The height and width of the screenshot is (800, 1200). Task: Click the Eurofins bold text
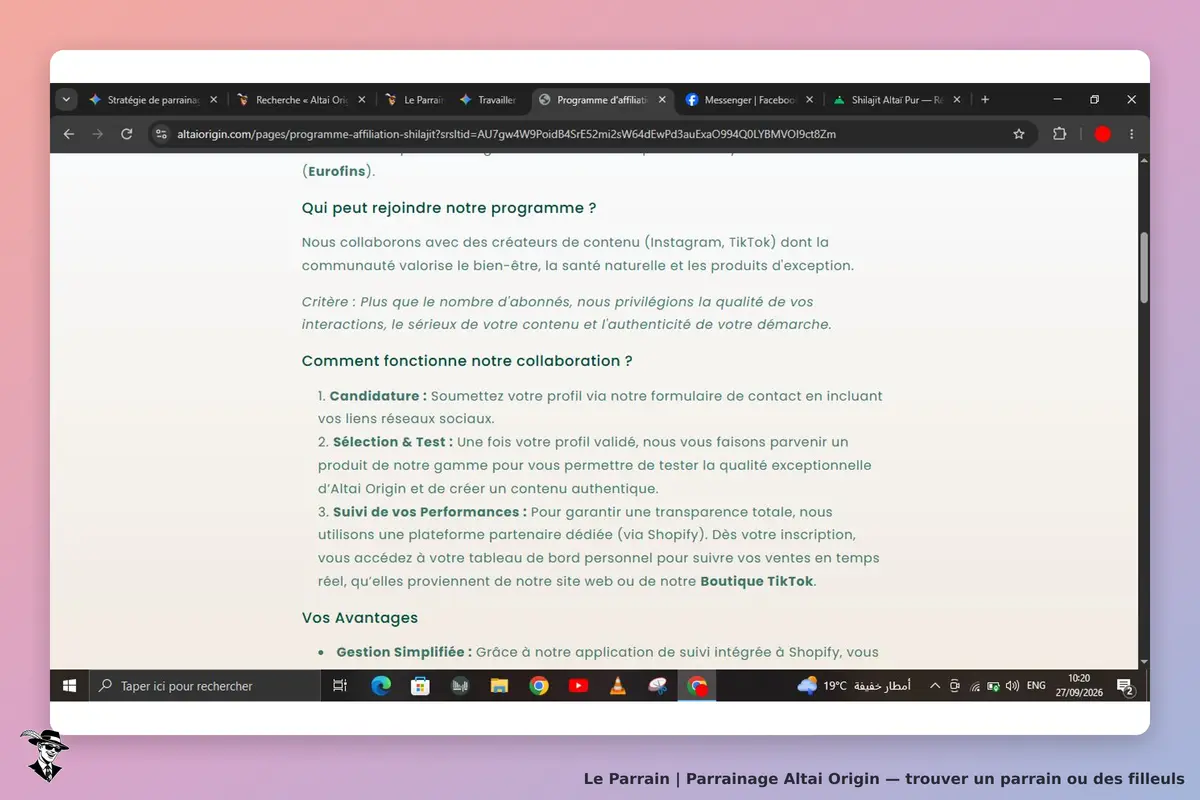(337, 171)
